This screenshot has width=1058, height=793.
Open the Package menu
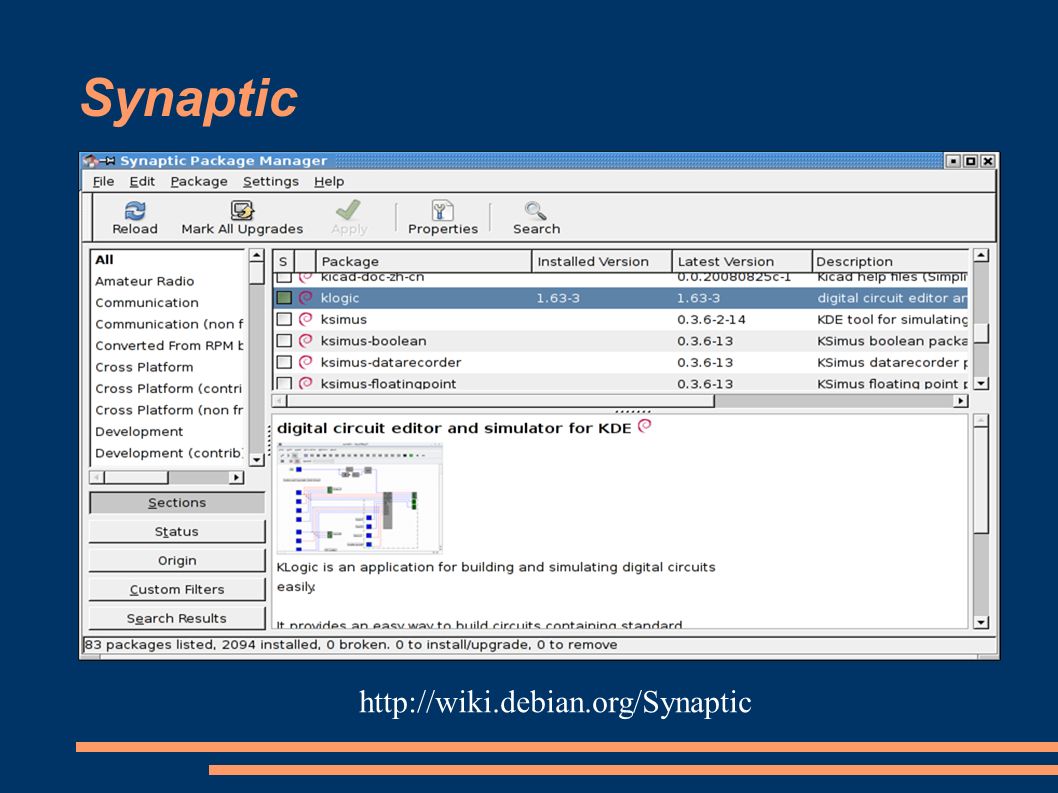click(x=198, y=182)
